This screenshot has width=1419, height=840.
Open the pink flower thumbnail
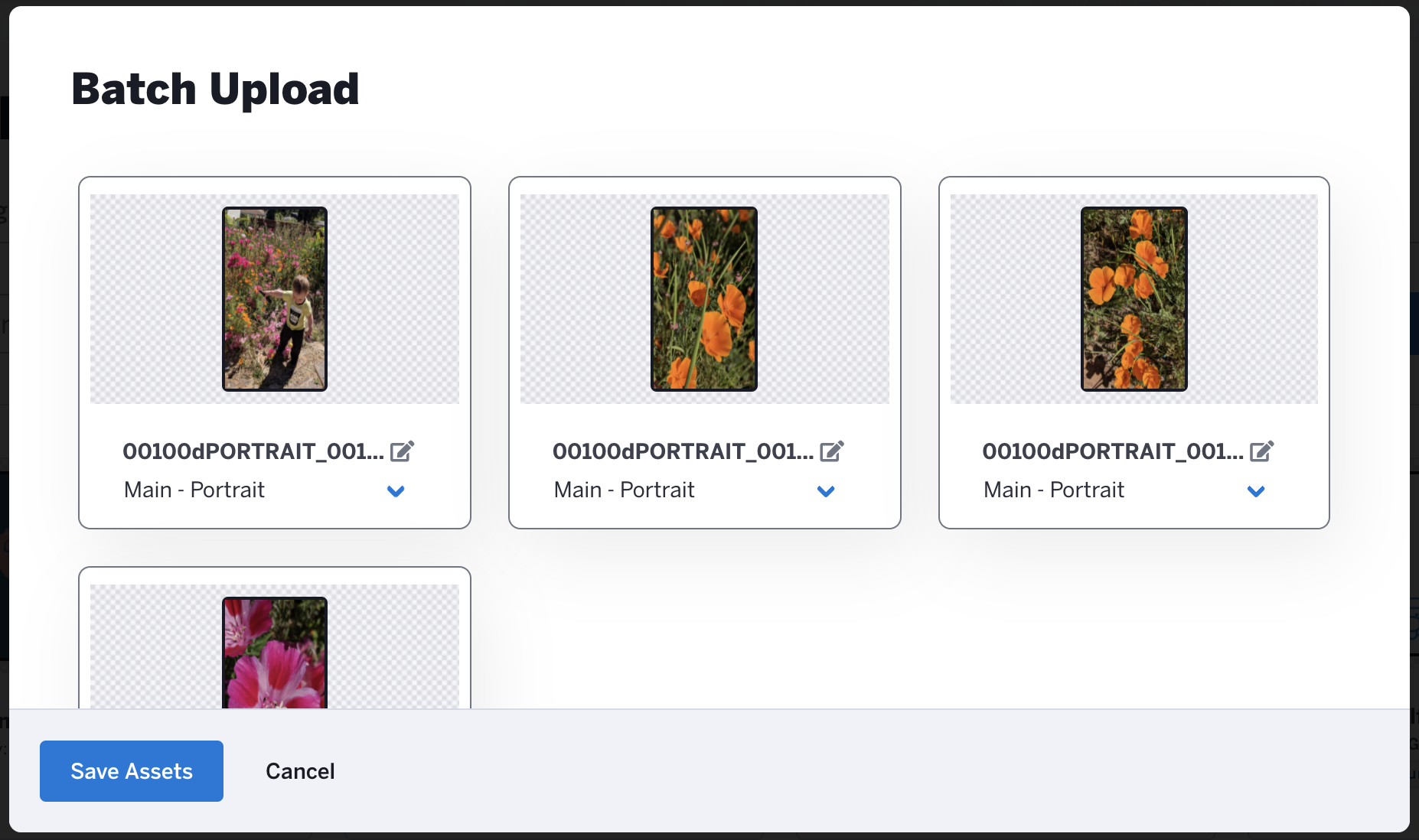(275, 653)
